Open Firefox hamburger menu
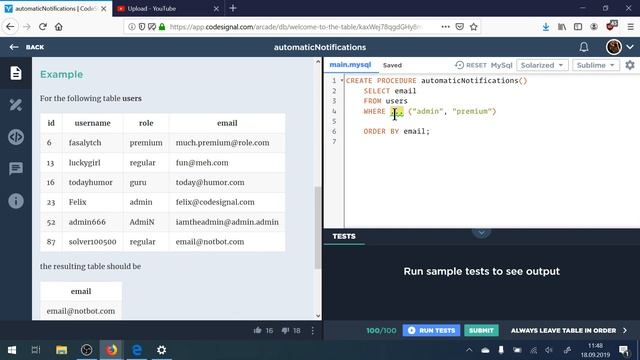This screenshot has width=640, height=360. click(x=631, y=27)
